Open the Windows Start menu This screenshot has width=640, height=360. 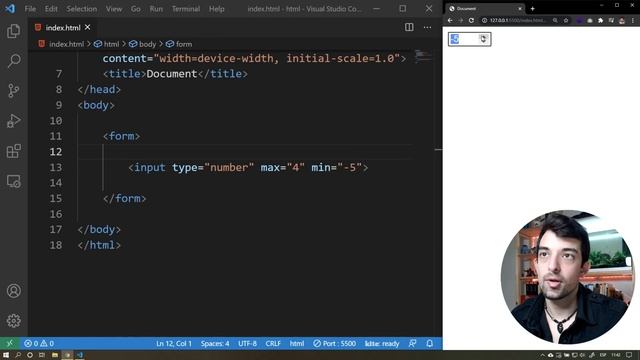pos(6,355)
